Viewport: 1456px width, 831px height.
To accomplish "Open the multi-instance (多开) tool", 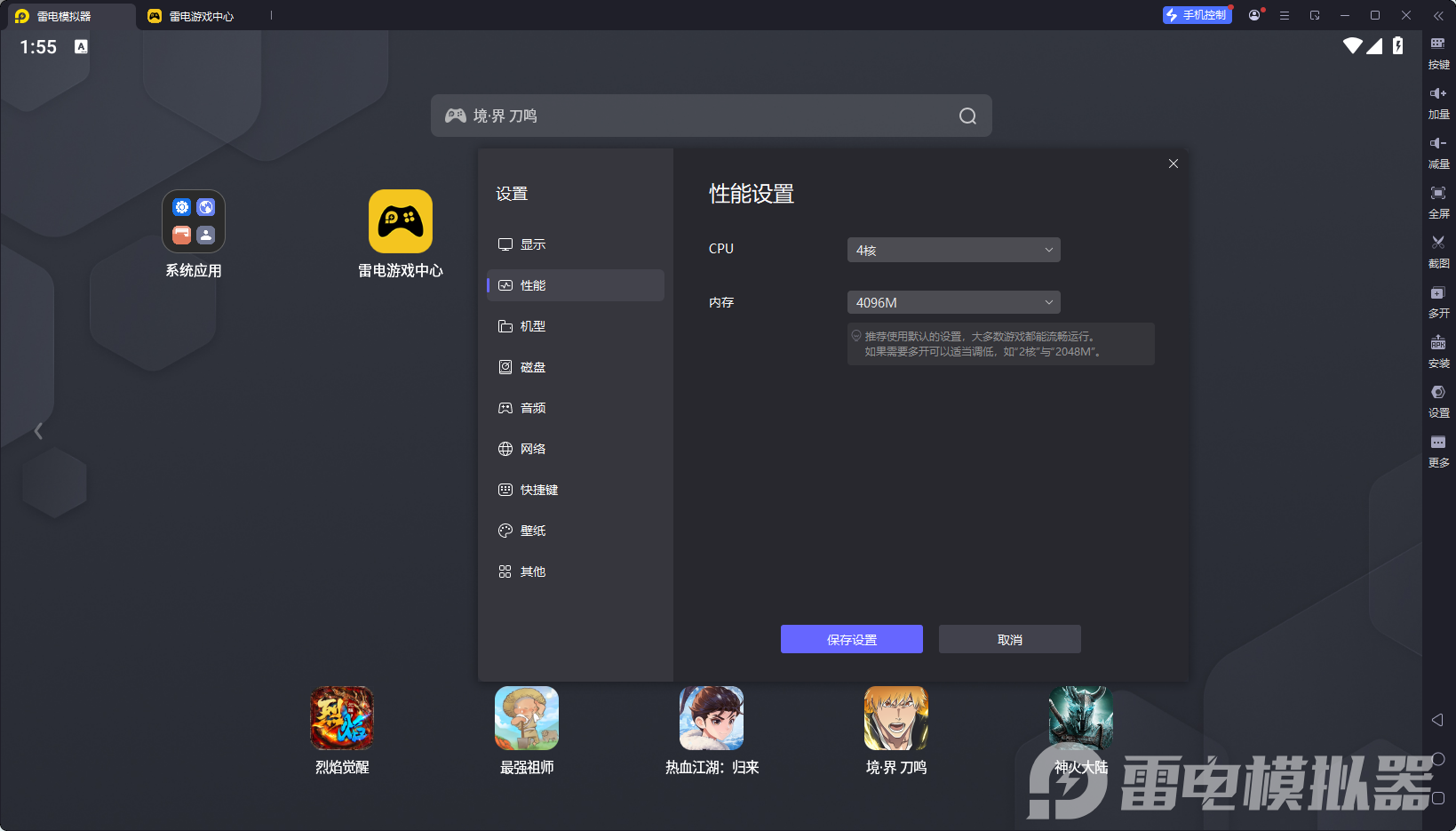I will pyautogui.click(x=1437, y=293).
